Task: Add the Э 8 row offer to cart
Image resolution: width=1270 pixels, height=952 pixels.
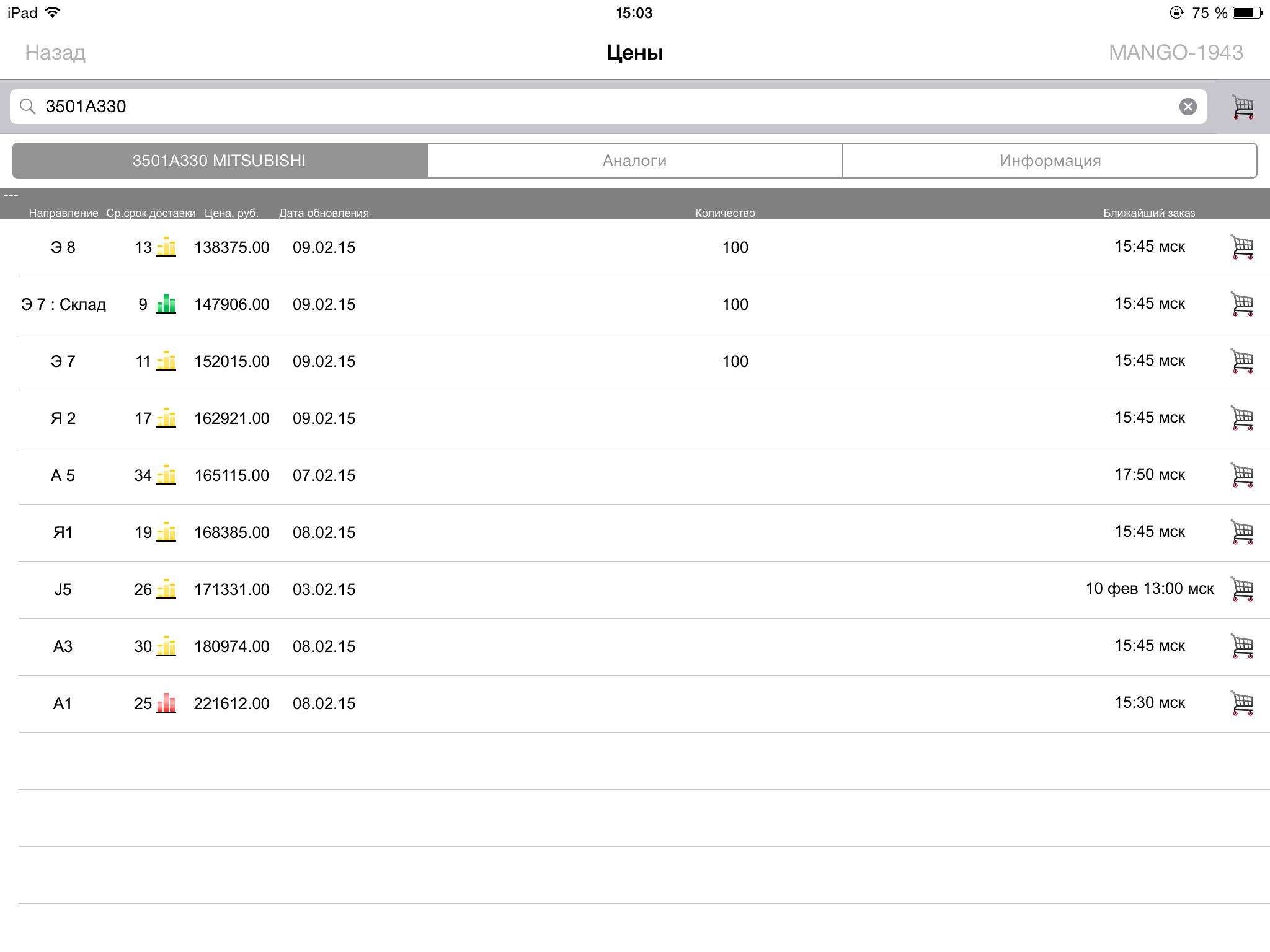Action: click(1242, 247)
